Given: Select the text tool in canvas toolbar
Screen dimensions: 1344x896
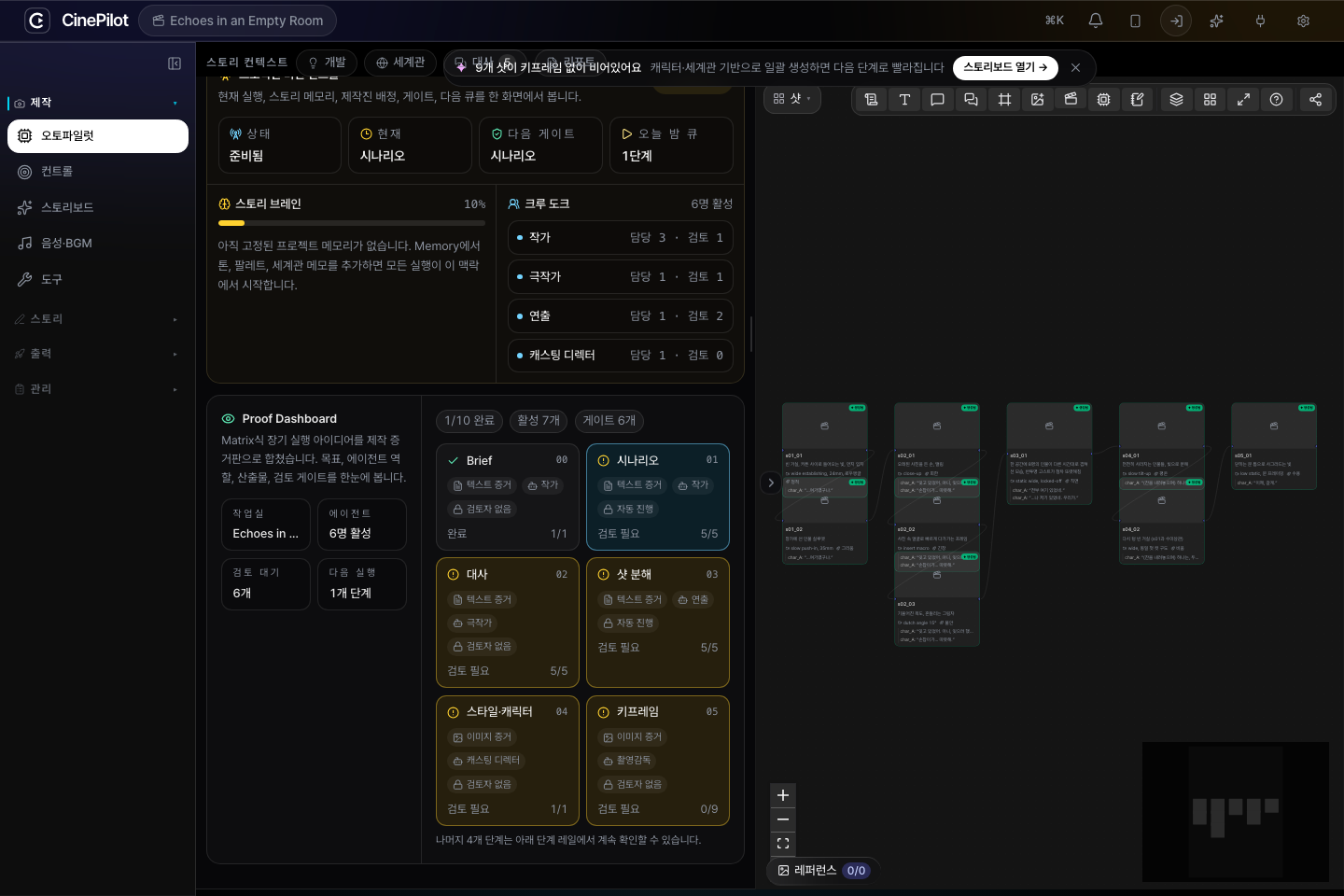Looking at the screenshot, I should pyautogui.click(x=904, y=99).
